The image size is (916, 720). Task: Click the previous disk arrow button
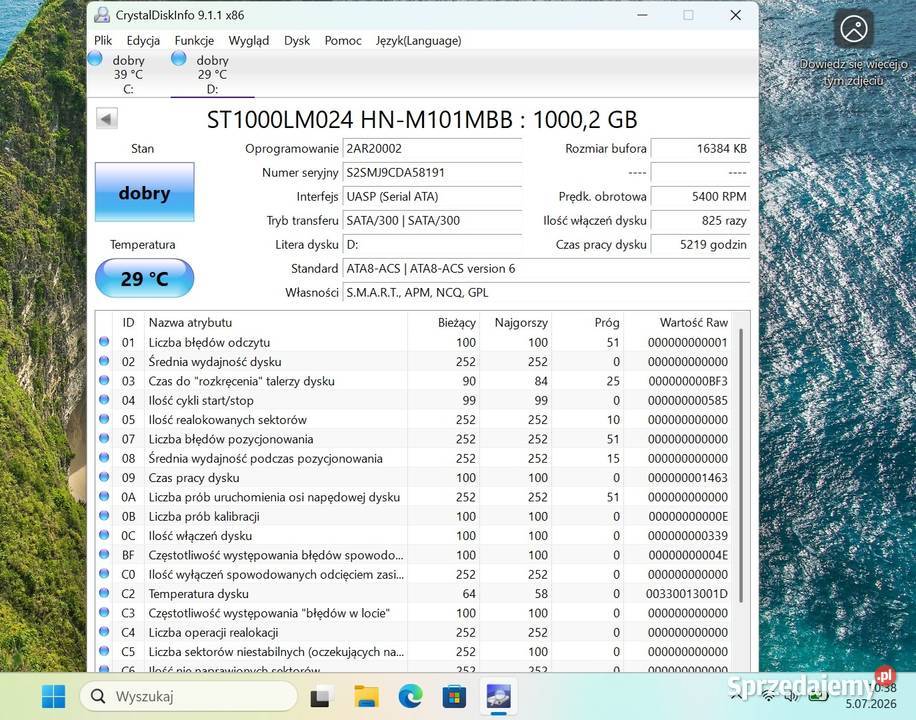coord(106,119)
